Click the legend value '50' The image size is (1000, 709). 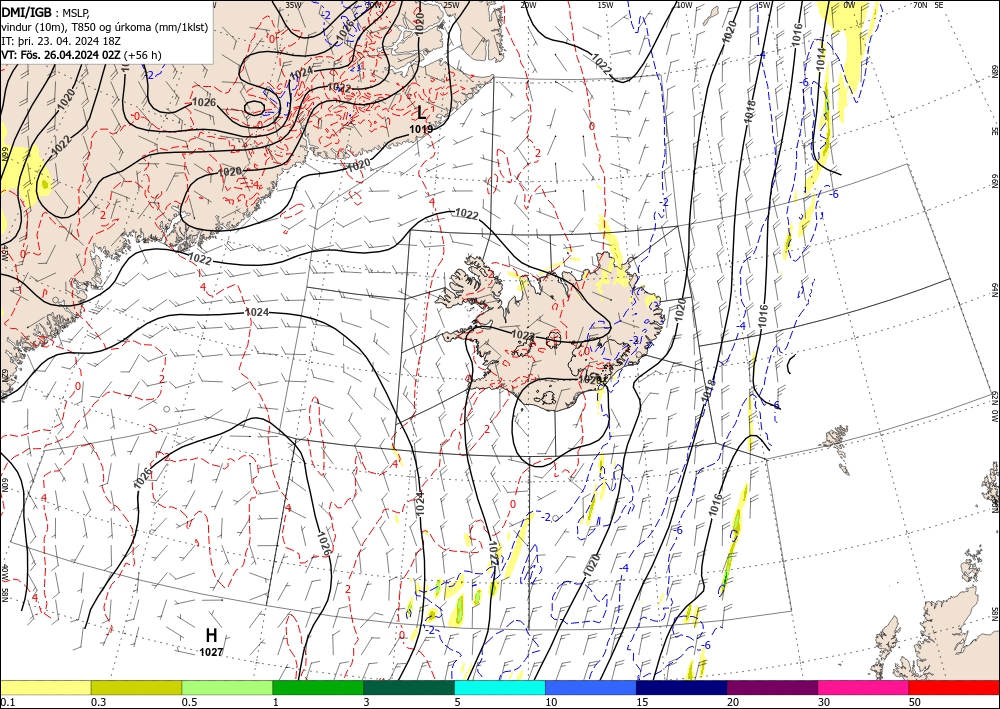[x=915, y=702]
